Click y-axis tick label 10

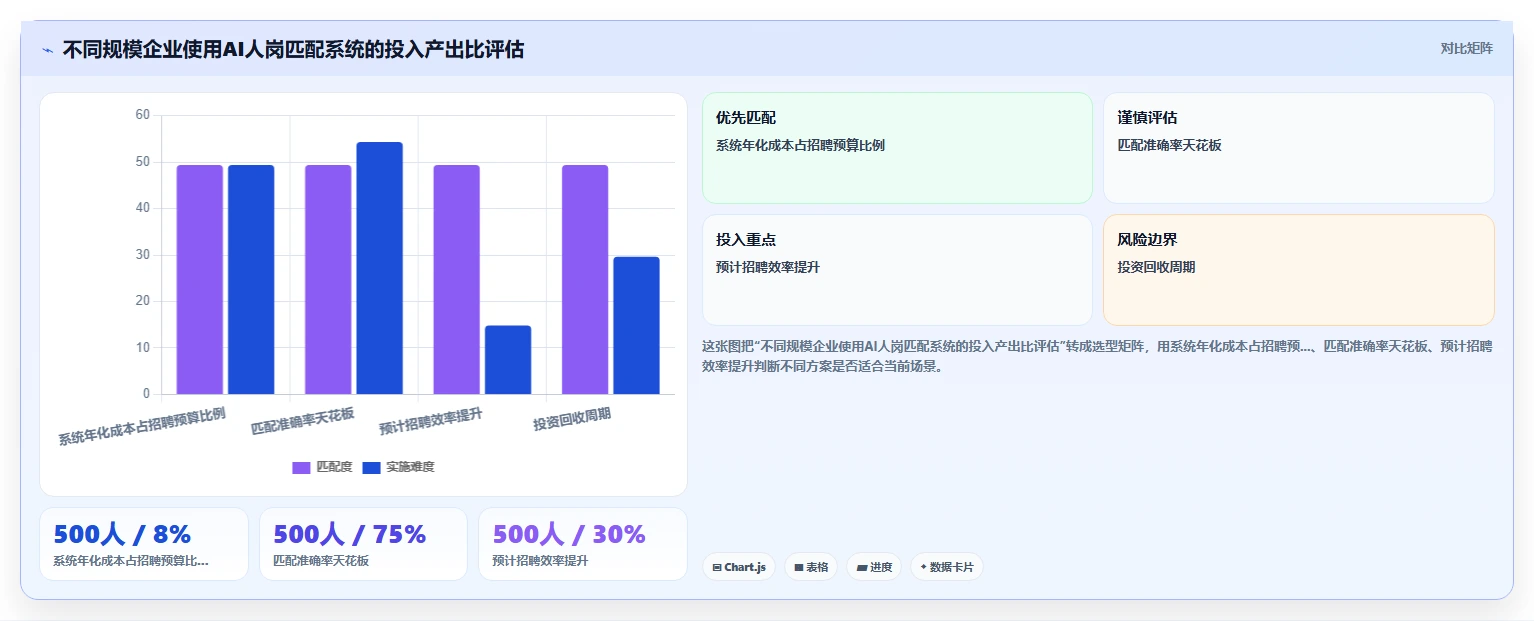tap(142, 348)
